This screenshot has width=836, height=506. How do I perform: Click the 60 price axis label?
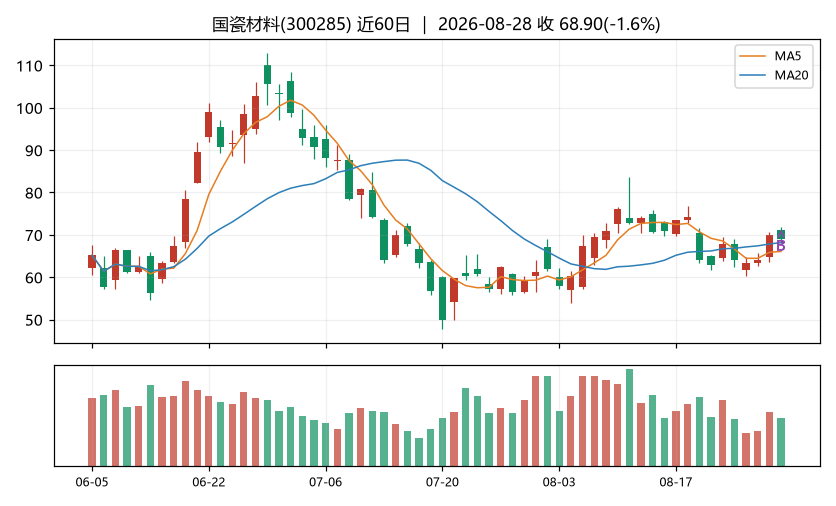point(33,278)
